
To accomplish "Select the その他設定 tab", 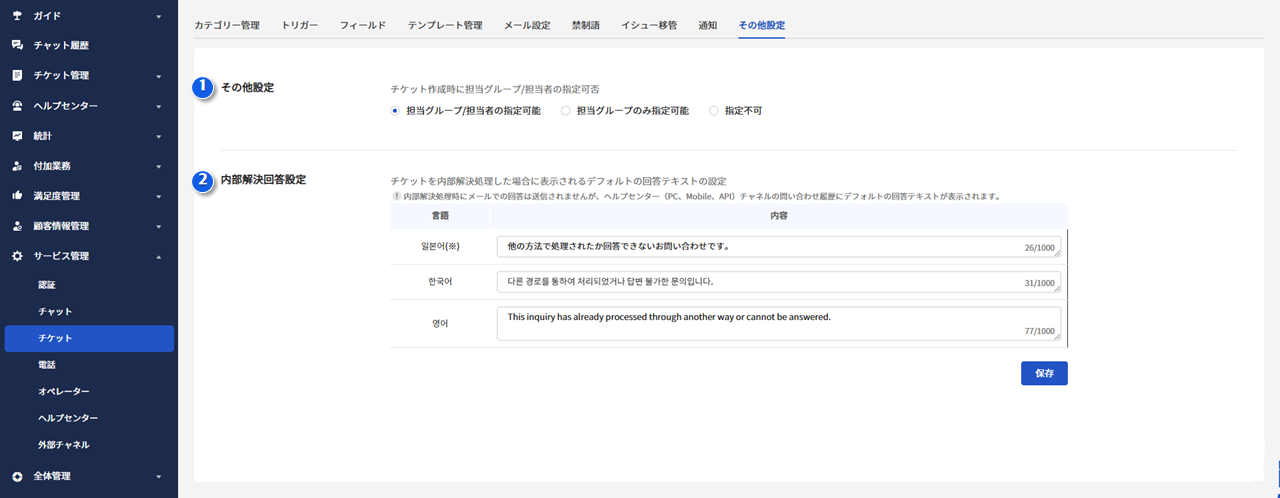I will point(761,24).
